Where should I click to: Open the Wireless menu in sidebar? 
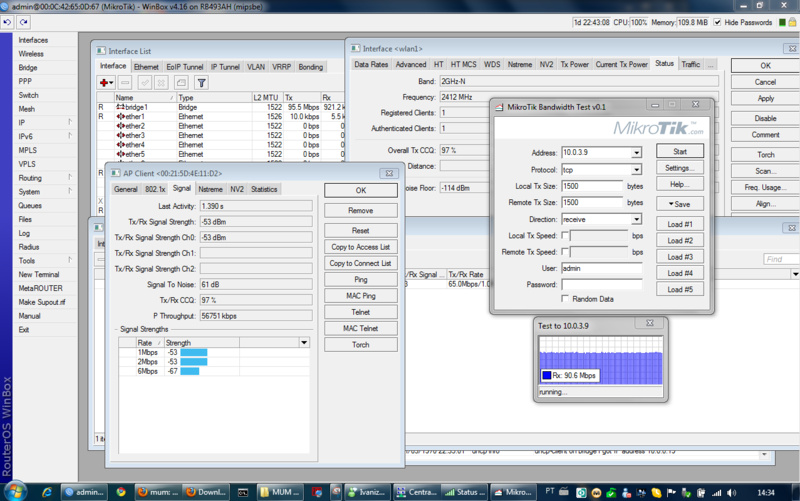[31, 54]
